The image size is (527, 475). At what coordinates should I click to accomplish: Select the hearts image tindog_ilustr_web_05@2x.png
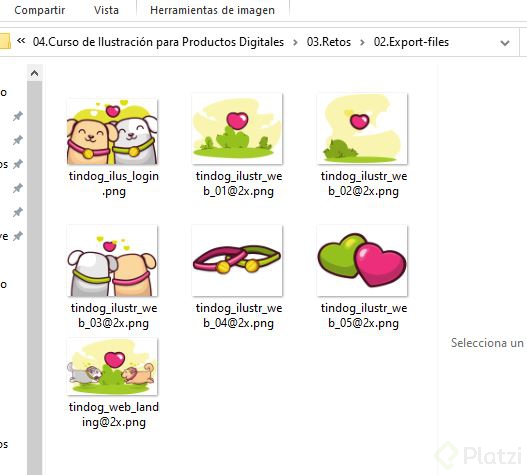click(362, 261)
